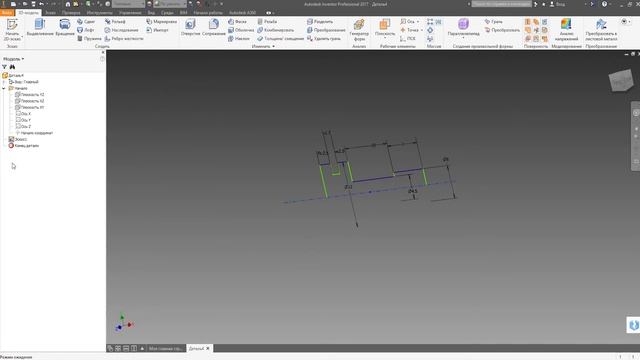Click the Грань freeform tool
The height and width of the screenshot is (360, 640).
point(493,22)
